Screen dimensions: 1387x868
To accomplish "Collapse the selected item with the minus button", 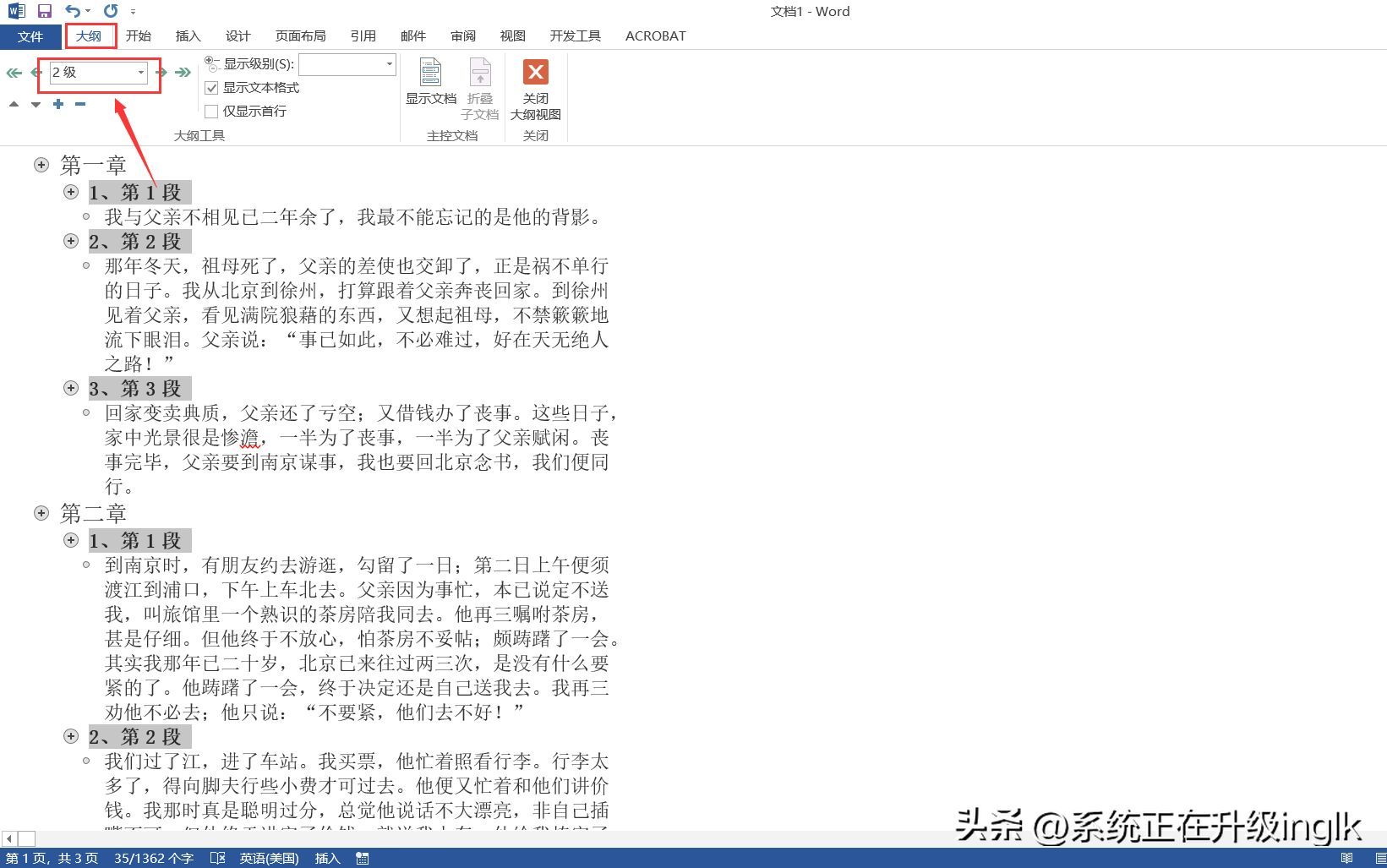I will 80,104.
